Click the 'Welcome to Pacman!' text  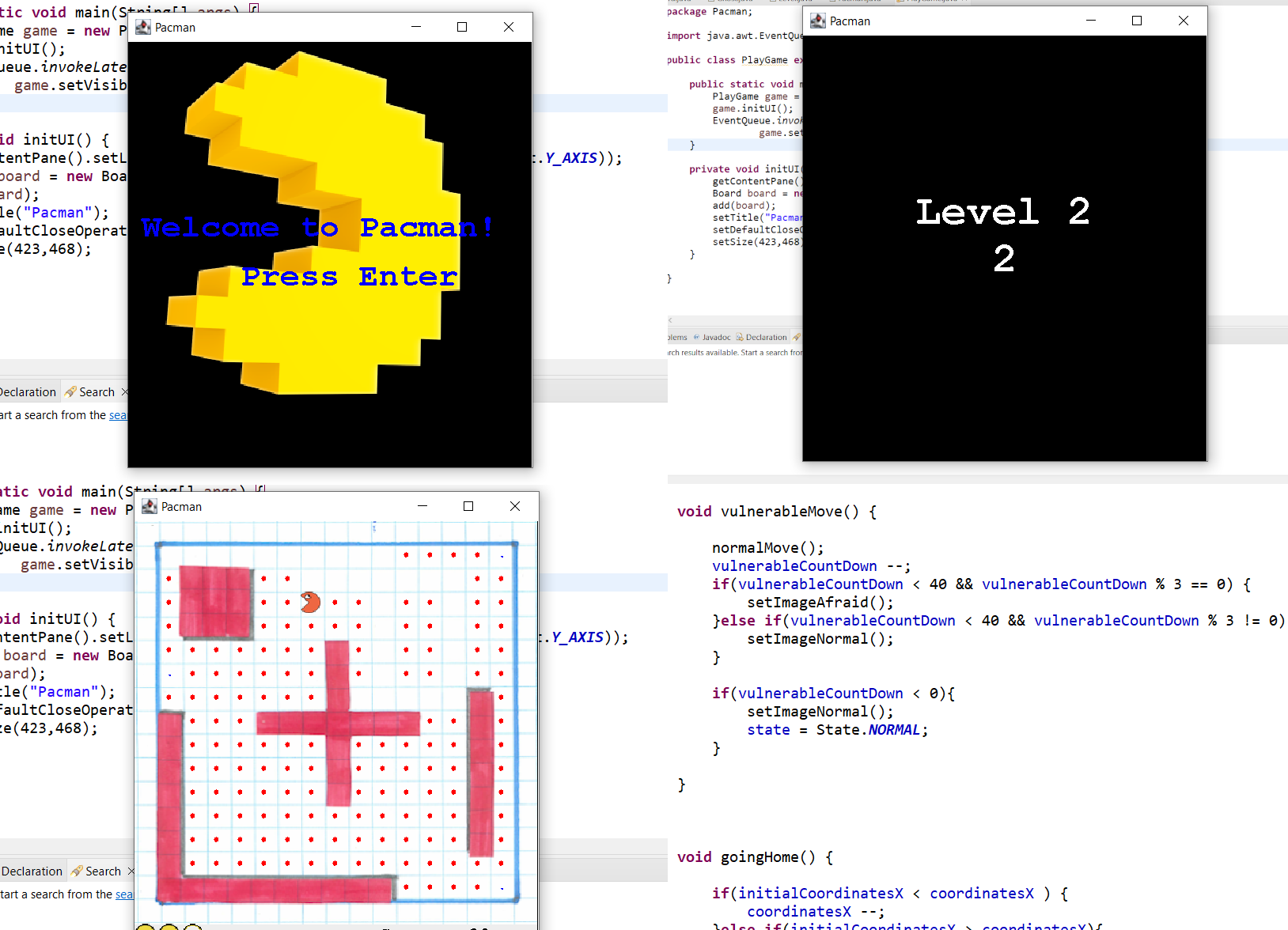click(x=318, y=228)
